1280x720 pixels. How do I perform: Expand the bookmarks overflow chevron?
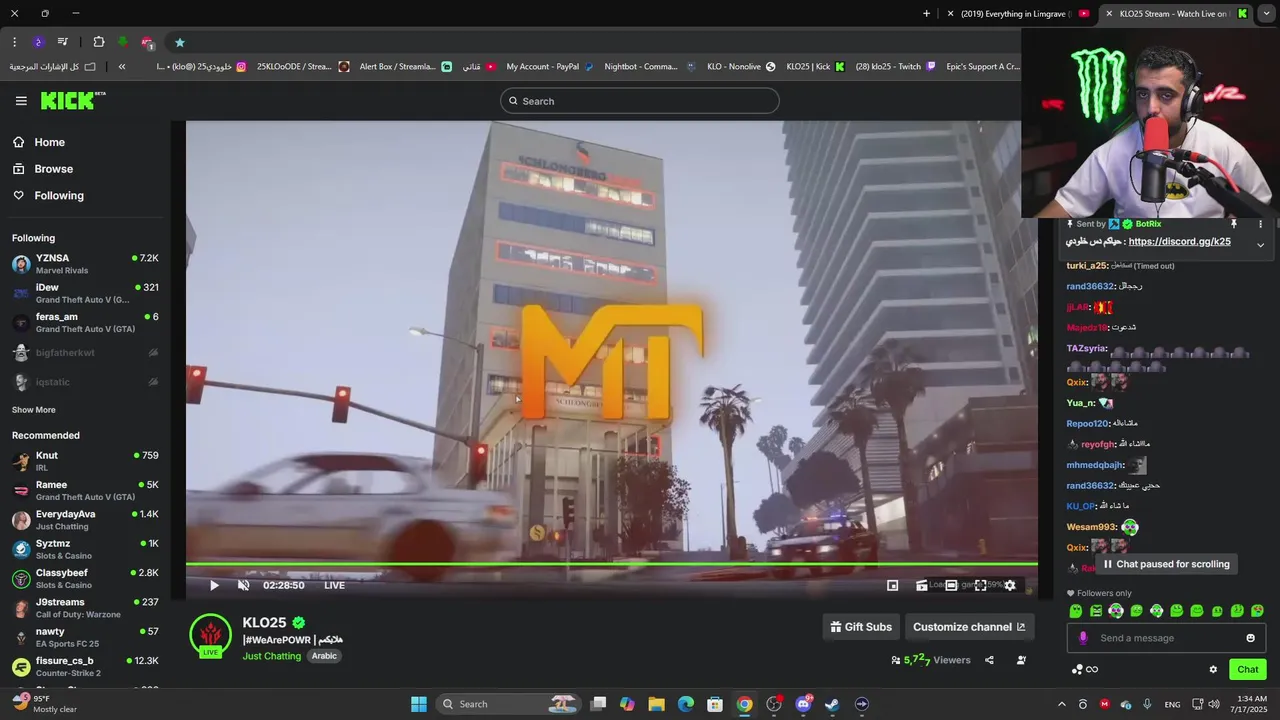(122, 67)
